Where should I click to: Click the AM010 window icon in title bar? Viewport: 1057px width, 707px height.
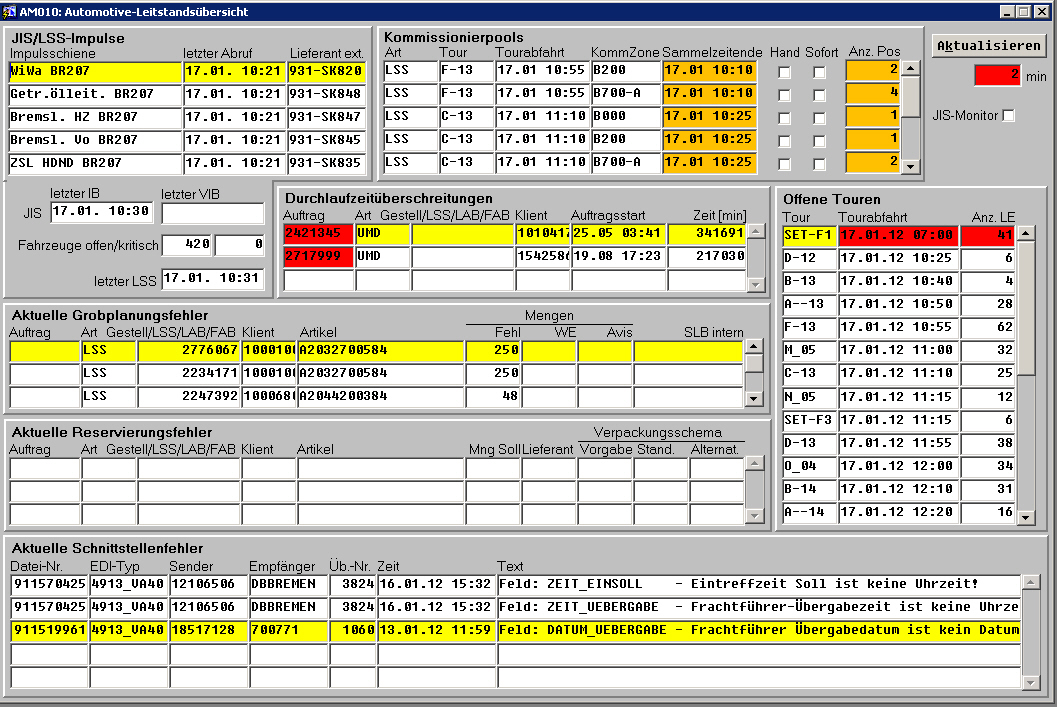coord(10,11)
